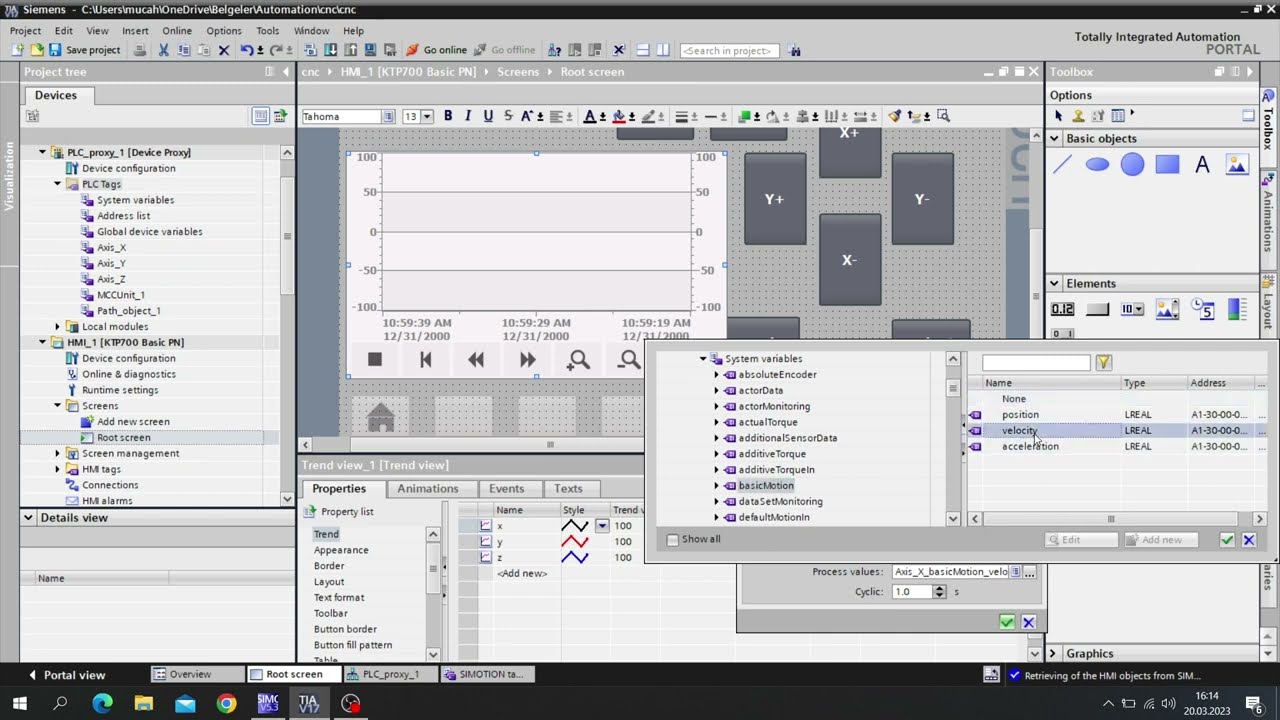The width and height of the screenshot is (1280, 720).
Task: Open Google Chrome from the taskbar
Action: point(226,703)
